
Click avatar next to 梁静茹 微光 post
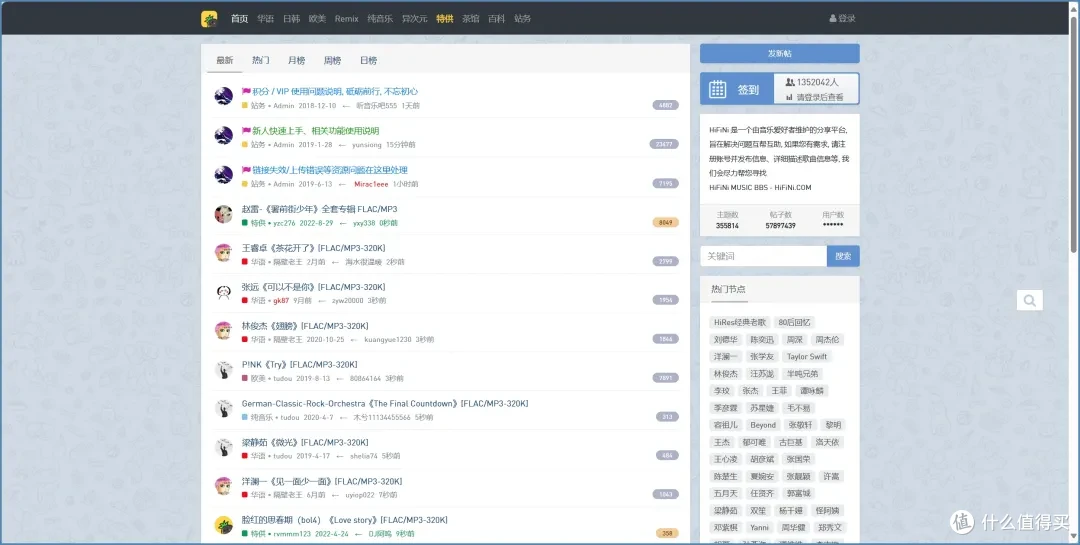[223, 447]
